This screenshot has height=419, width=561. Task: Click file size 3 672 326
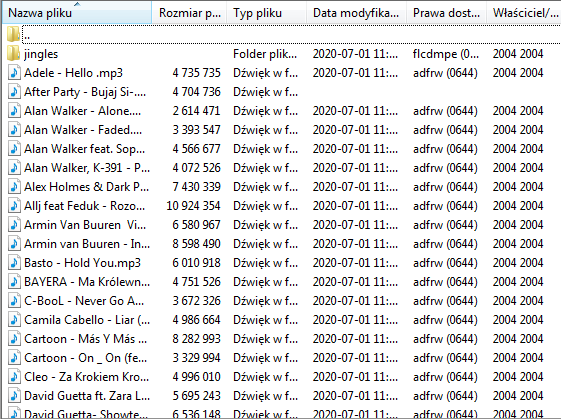tap(196, 301)
